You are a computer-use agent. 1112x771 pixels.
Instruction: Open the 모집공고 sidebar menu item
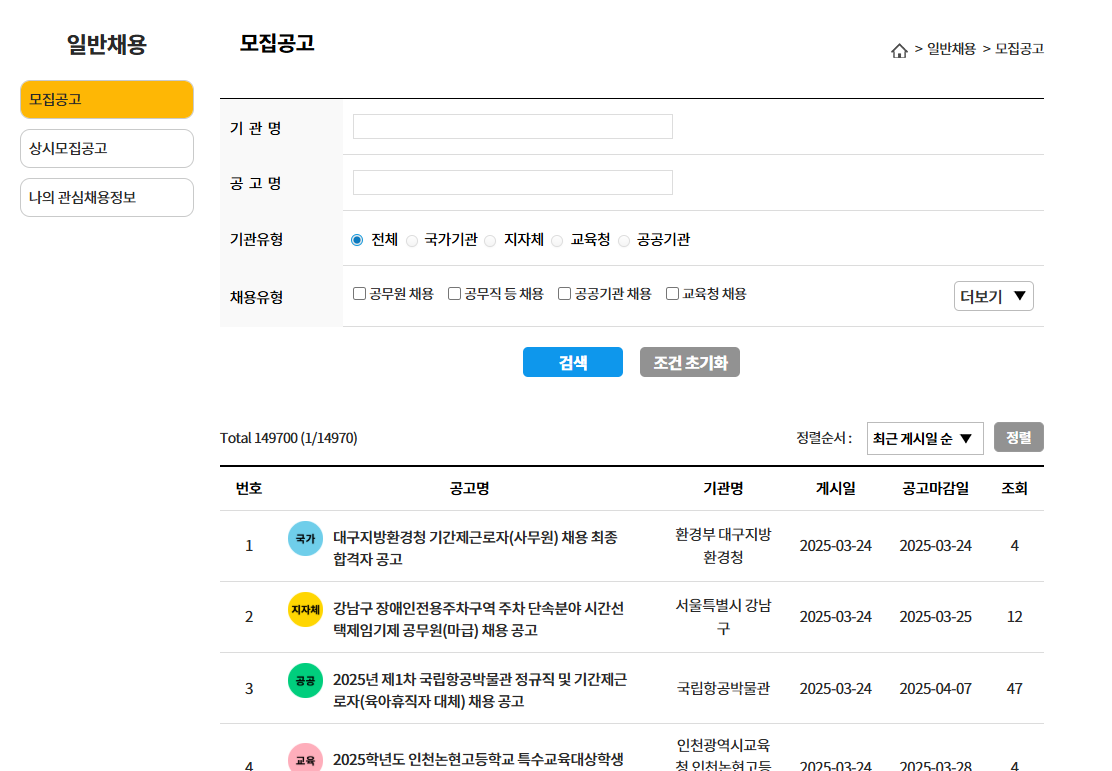click(x=106, y=99)
